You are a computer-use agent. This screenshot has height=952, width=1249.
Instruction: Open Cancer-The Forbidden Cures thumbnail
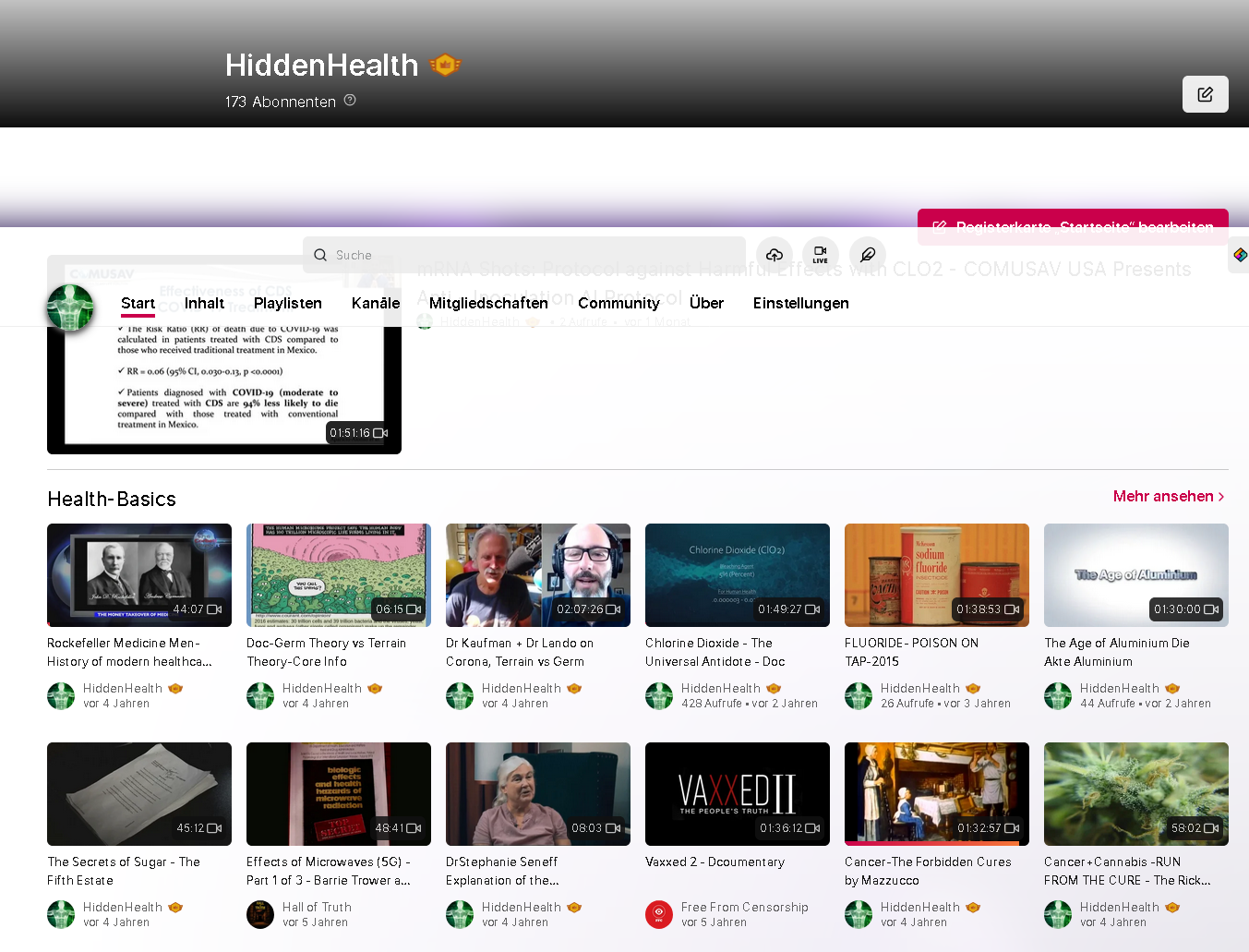tap(937, 794)
